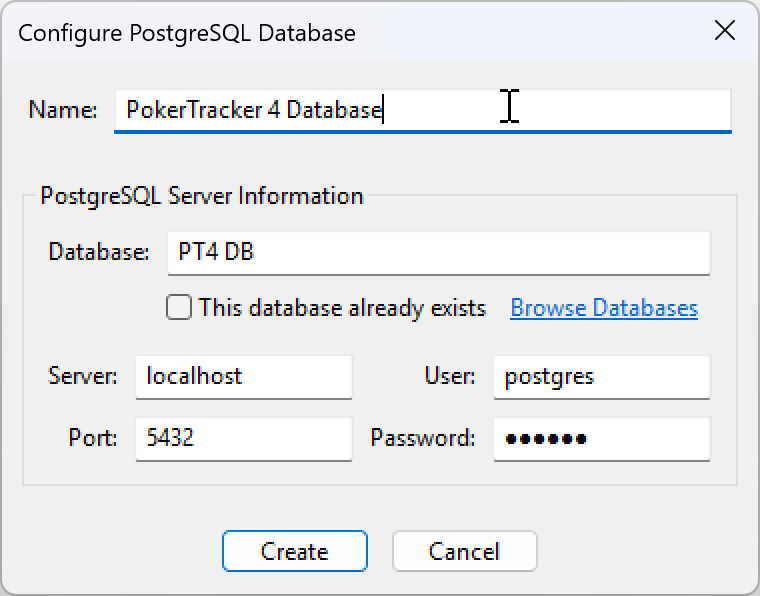The width and height of the screenshot is (760, 596).
Task: Click the 'PostgreSQL Server Information' group heading
Action: 202,196
